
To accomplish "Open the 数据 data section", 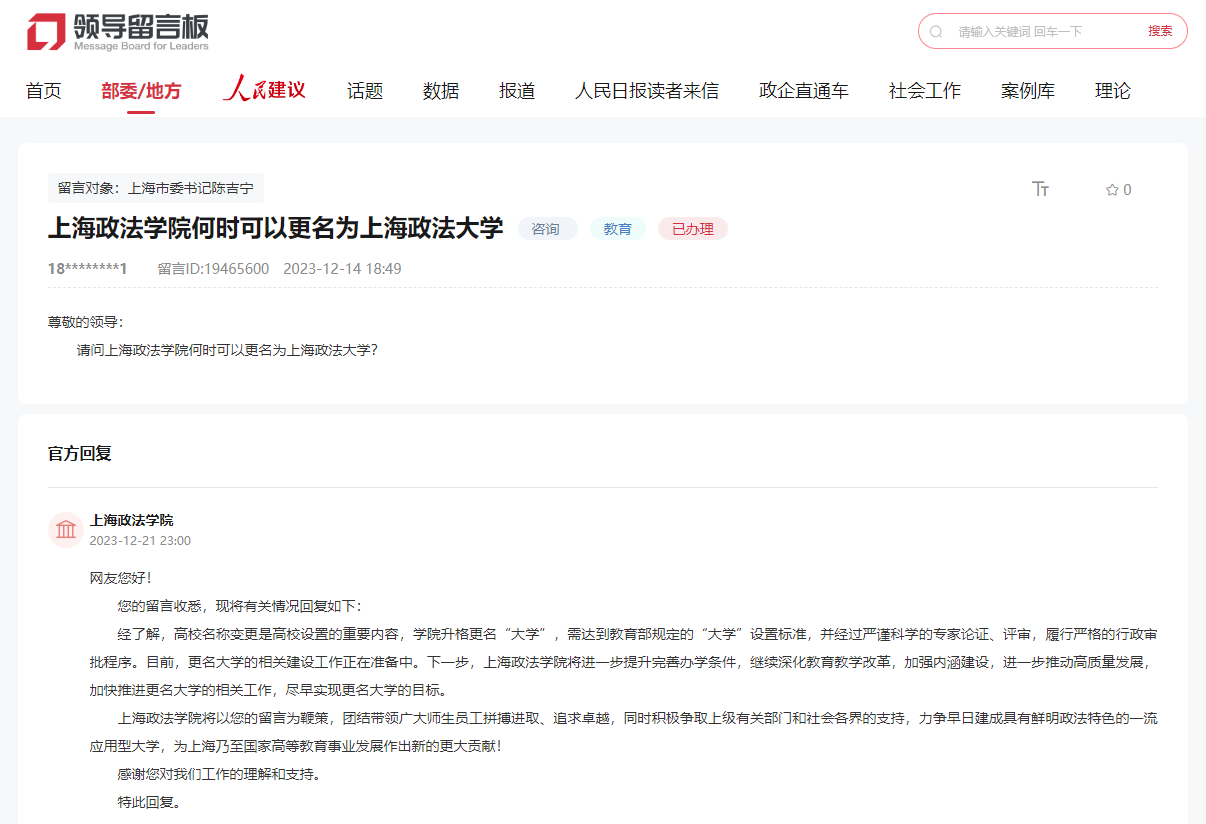I will [x=441, y=91].
